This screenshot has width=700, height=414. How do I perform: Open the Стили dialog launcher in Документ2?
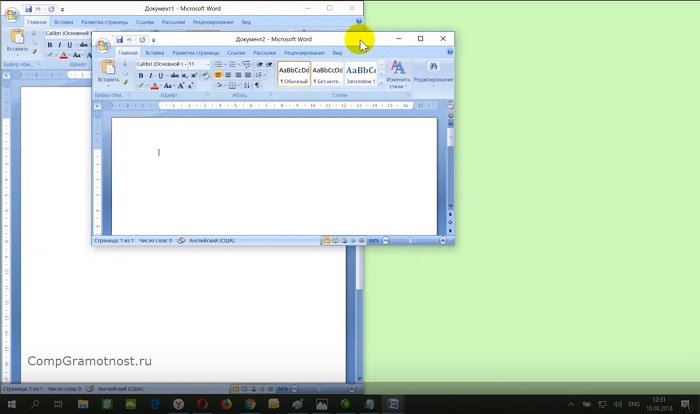pos(408,95)
